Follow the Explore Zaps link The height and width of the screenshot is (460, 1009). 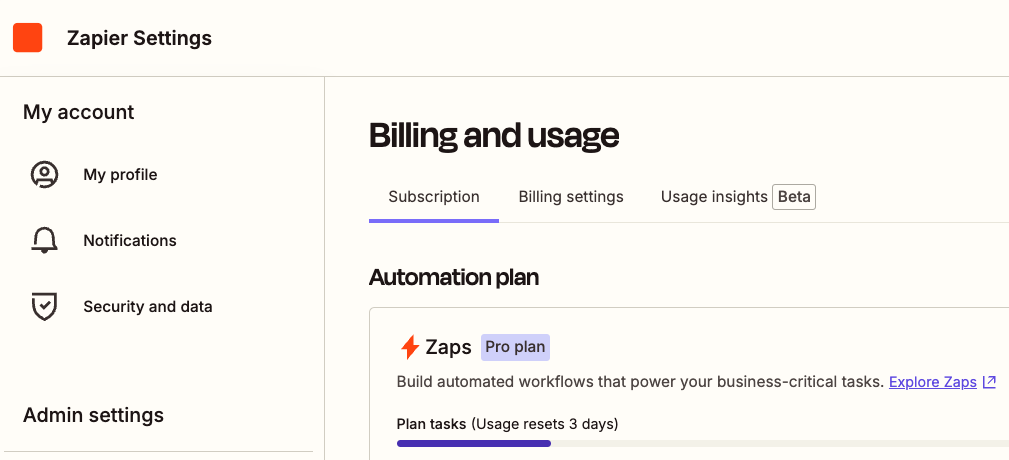click(933, 382)
